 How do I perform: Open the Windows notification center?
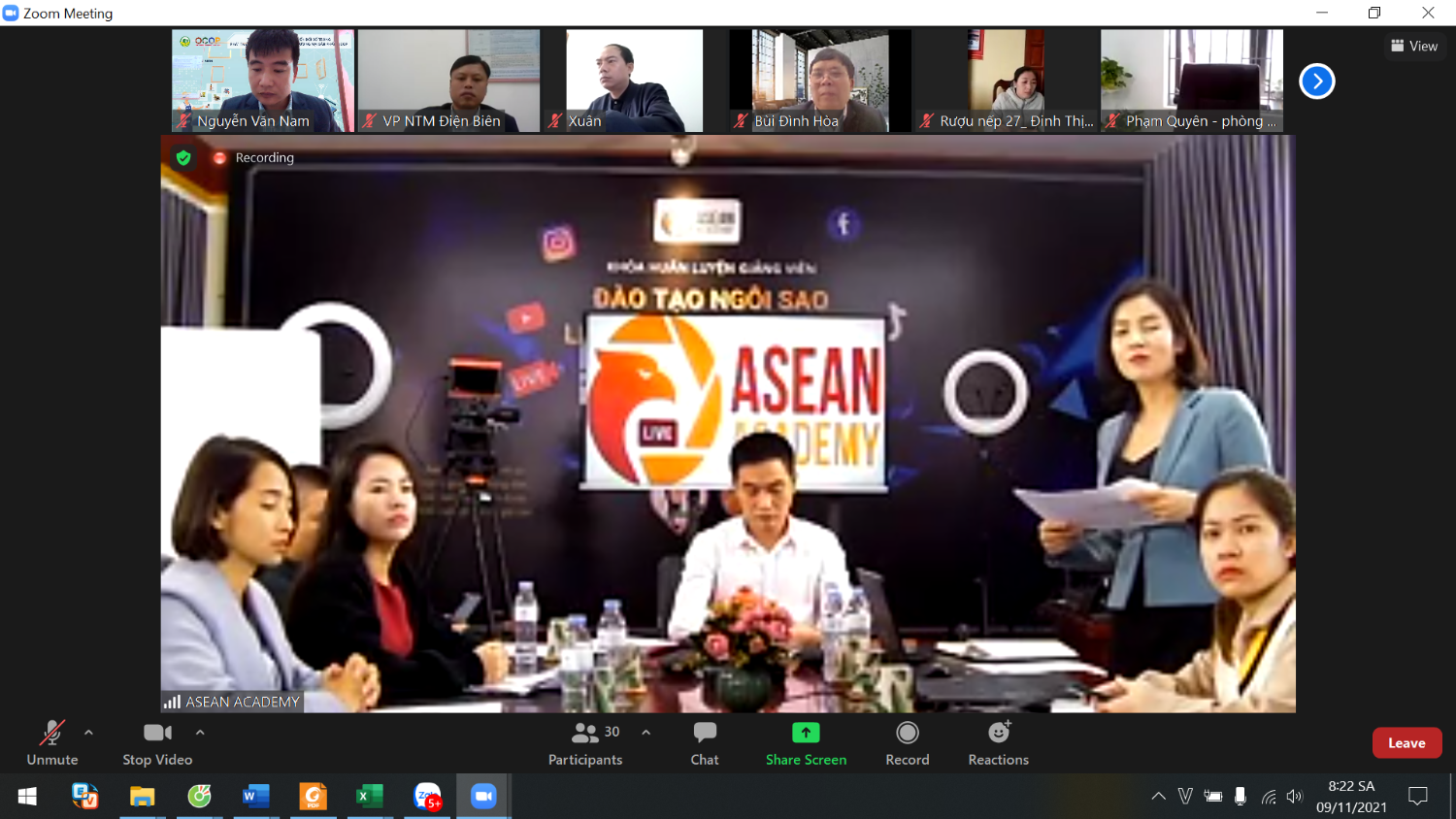[x=1418, y=797]
